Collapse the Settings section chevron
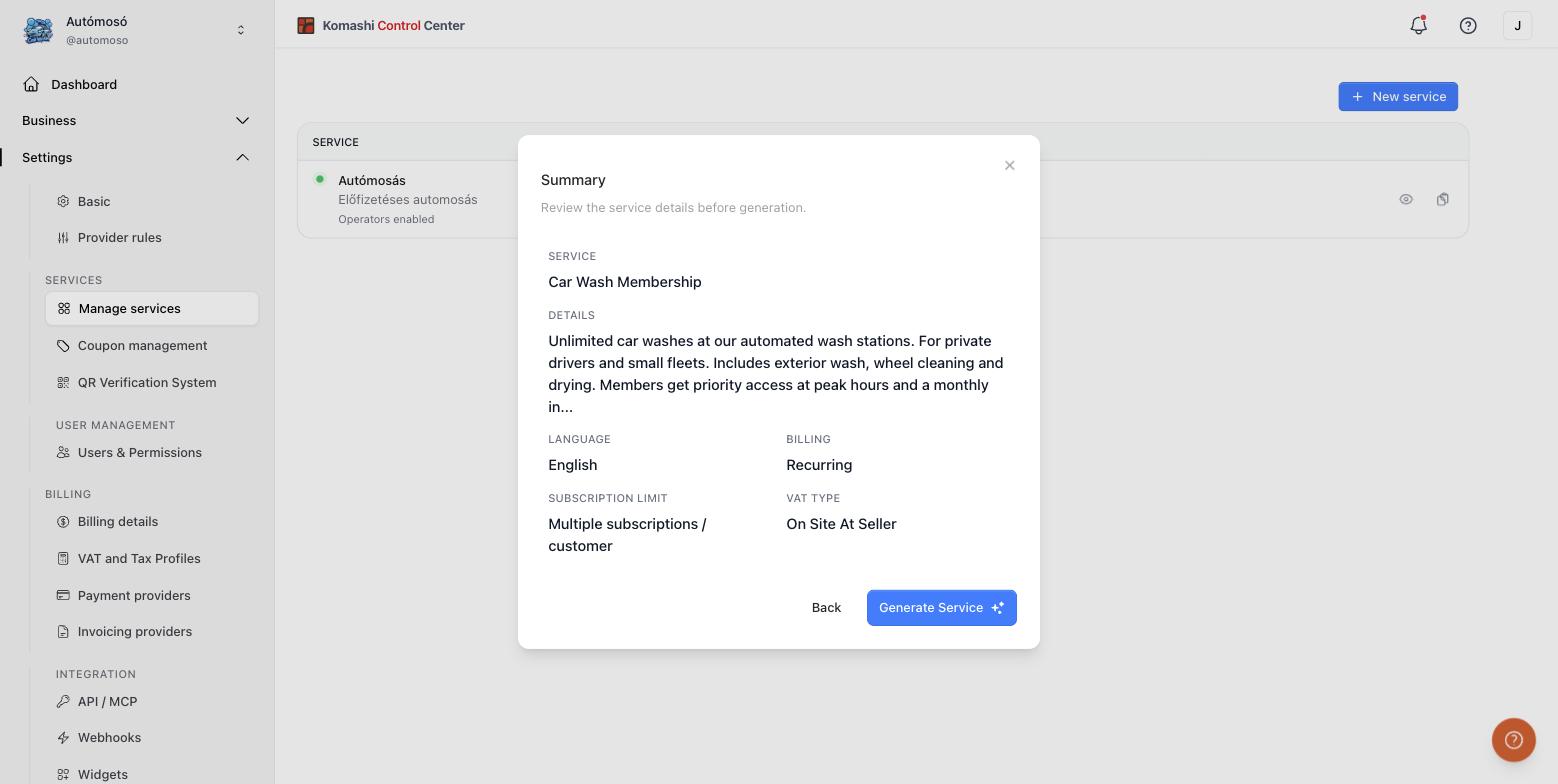 [242, 157]
